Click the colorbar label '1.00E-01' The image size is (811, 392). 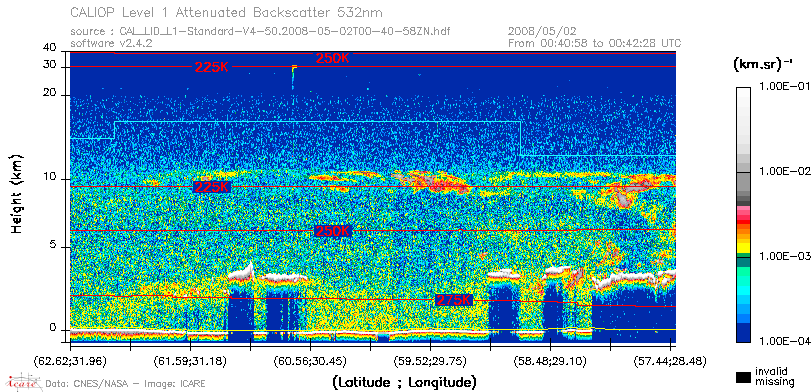click(x=784, y=86)
